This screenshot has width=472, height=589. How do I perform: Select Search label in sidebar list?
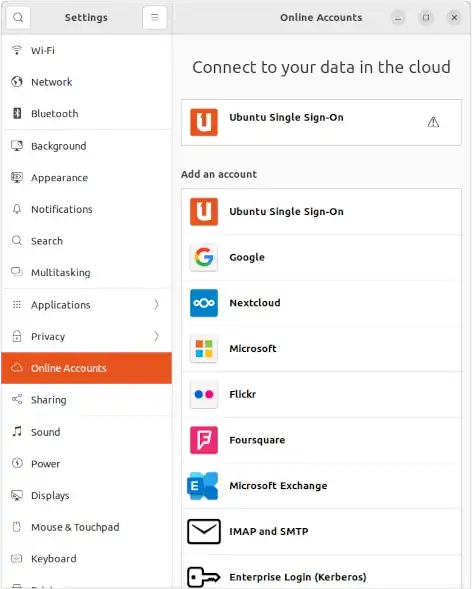[x=47, y=241]
